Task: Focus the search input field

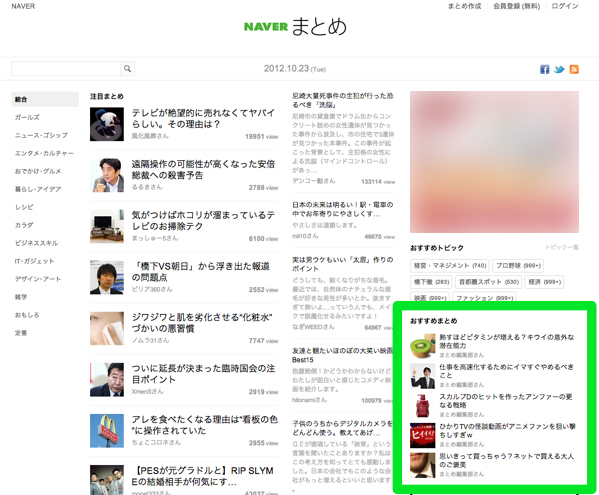Action: click(x=66, y=69)
